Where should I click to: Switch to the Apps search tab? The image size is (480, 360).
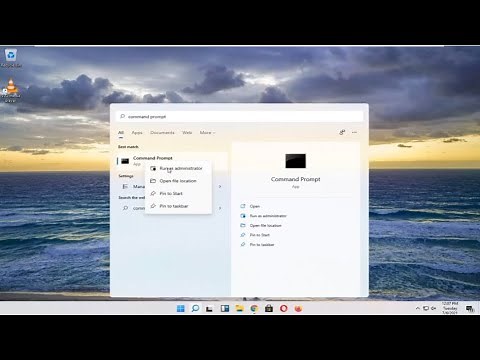[137, 133]
